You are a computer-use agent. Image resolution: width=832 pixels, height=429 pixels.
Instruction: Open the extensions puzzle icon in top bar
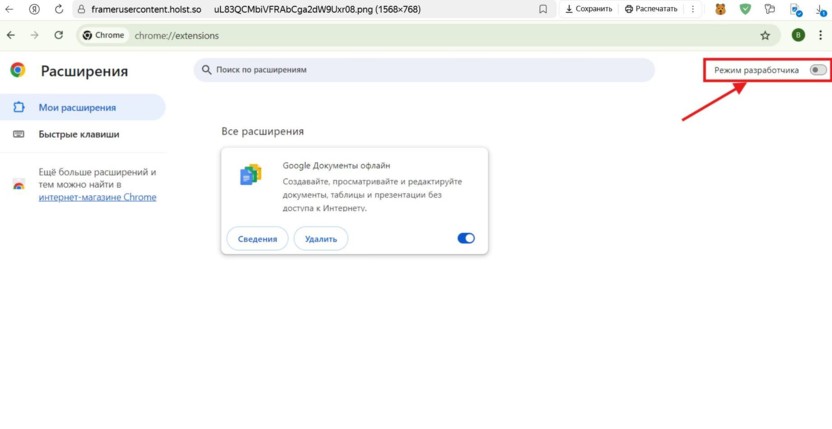(770, 9)
